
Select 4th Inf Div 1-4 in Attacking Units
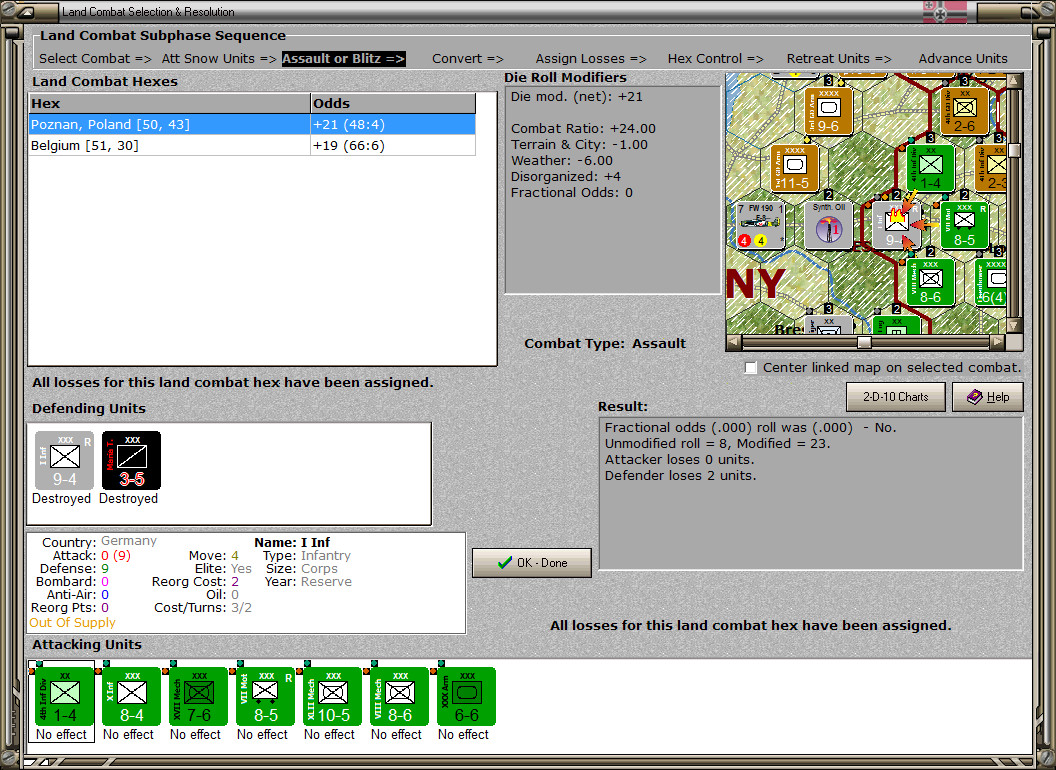65,697
